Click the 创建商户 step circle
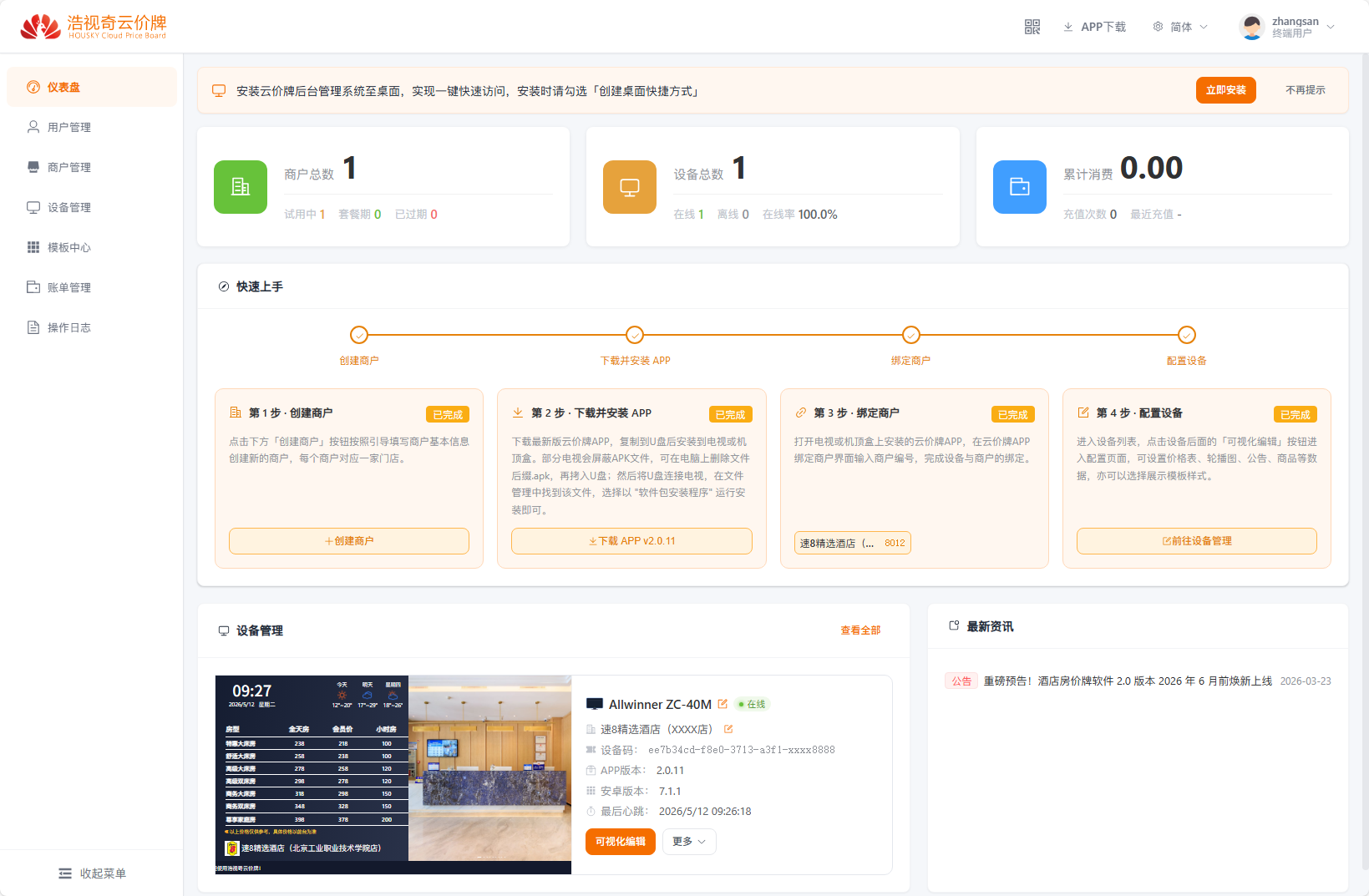 pos(359,335)
